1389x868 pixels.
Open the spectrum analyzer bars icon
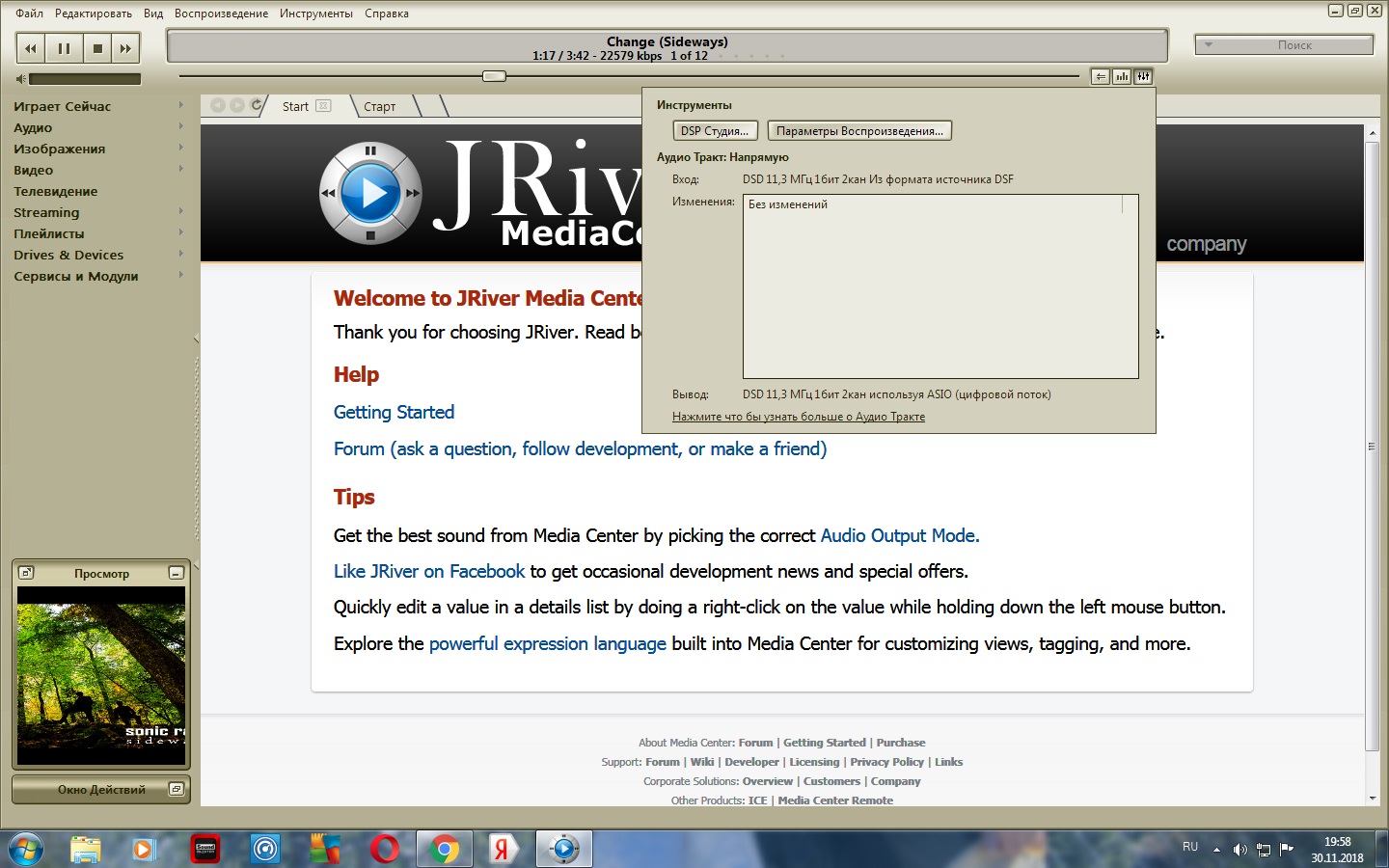(1122, 77)
